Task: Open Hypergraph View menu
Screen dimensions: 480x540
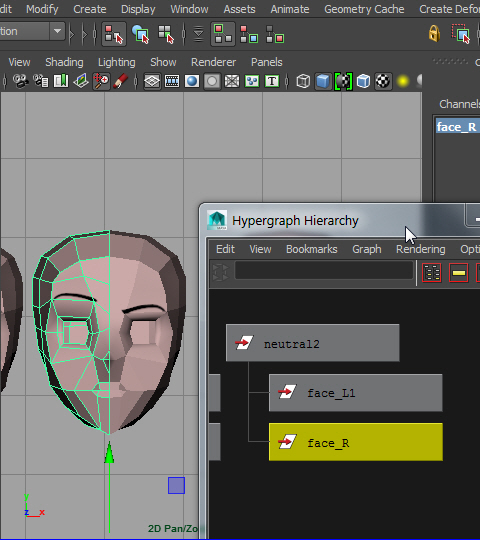Action: (260, 249)
